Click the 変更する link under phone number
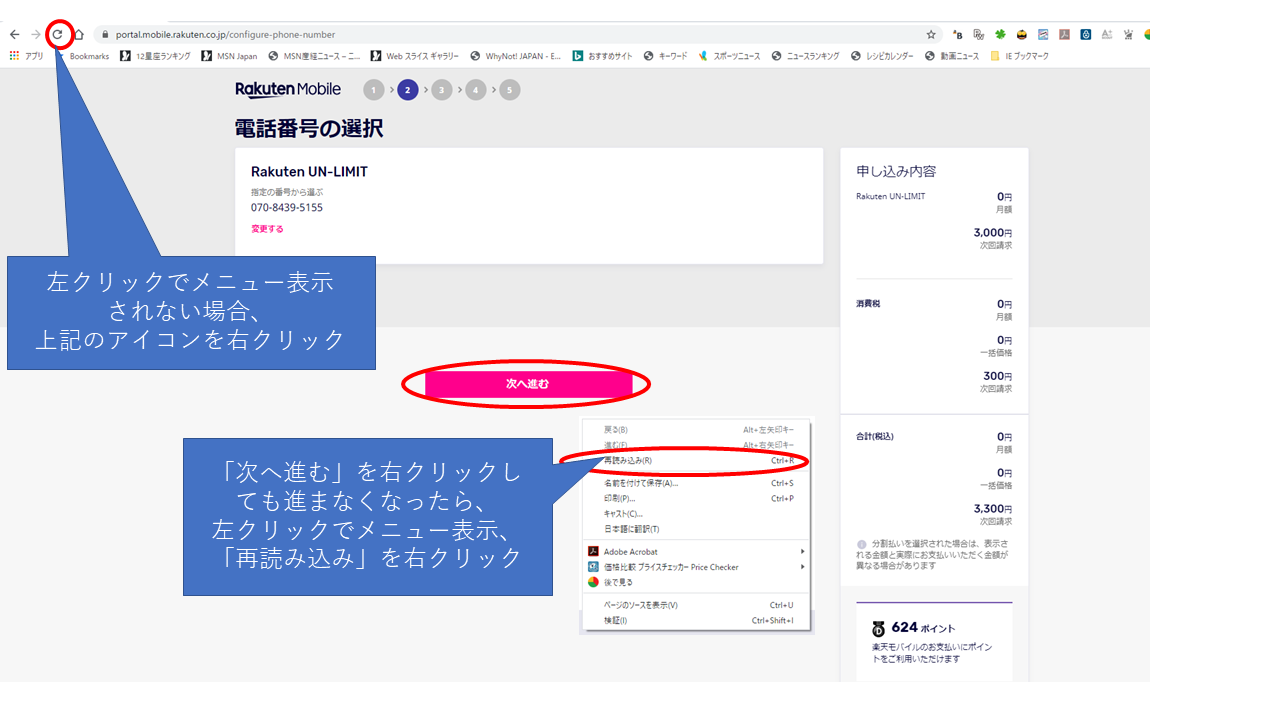 267,229
